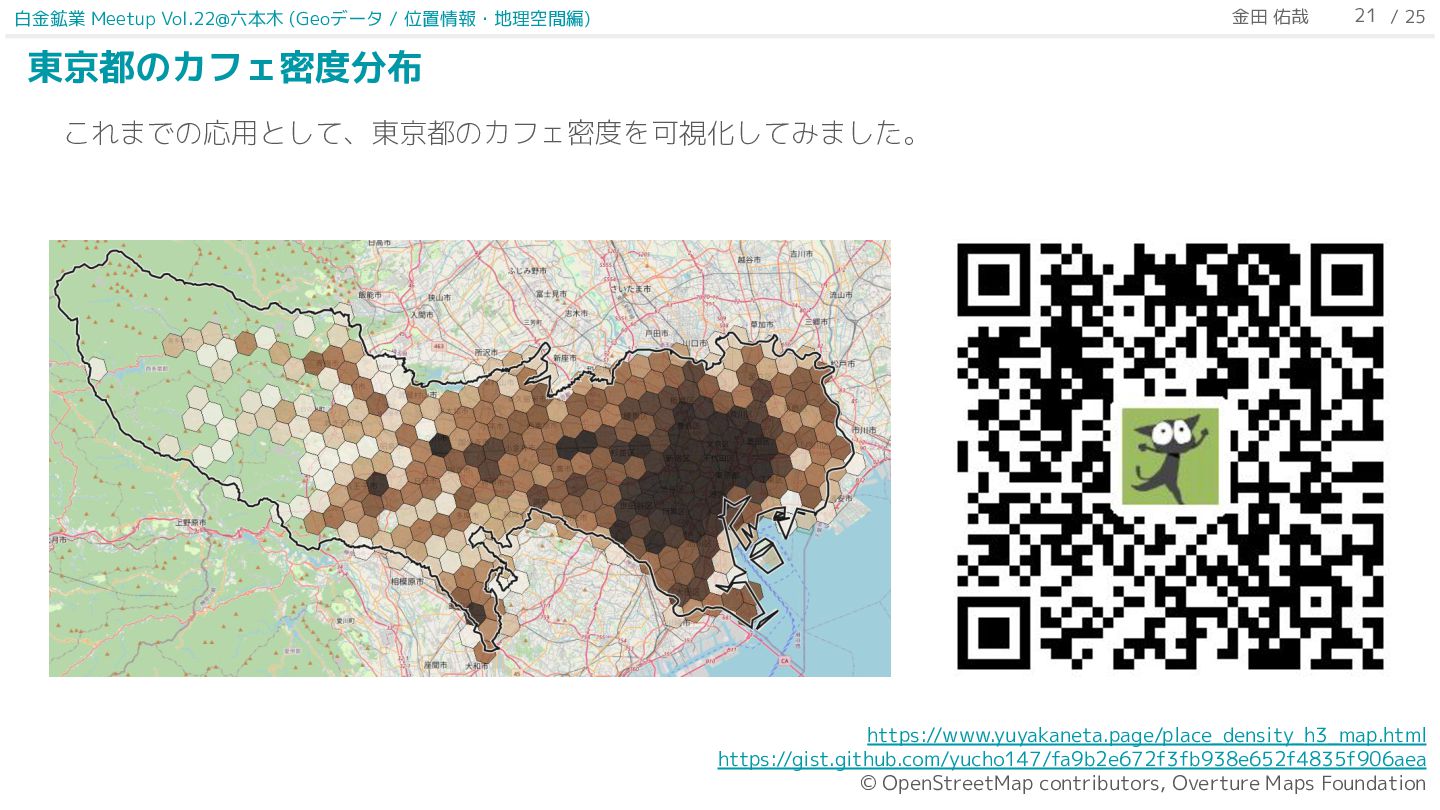The image size is (1440, 810).
Task: Click the total page count / 25
Action: 1408,17
